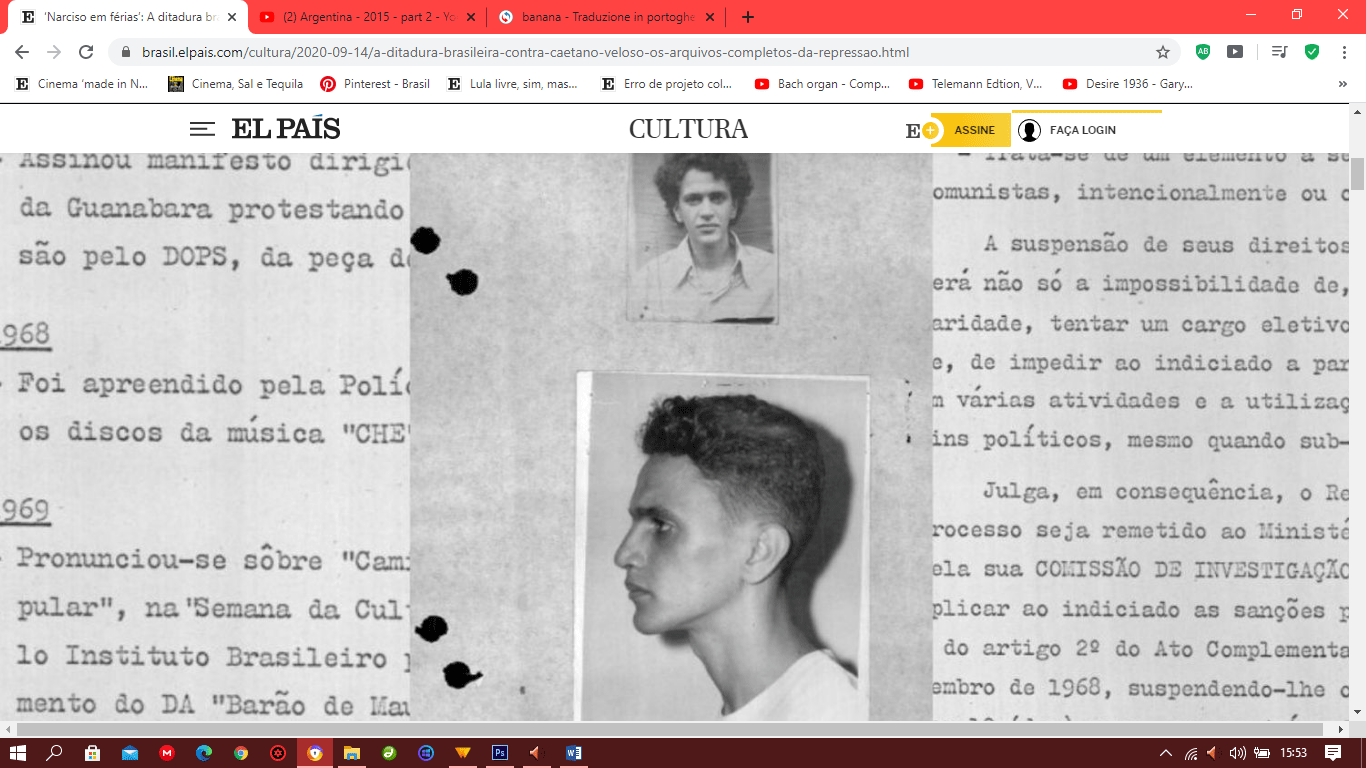Open a new browser tab
1366x768 pixels.
point(748,17)
